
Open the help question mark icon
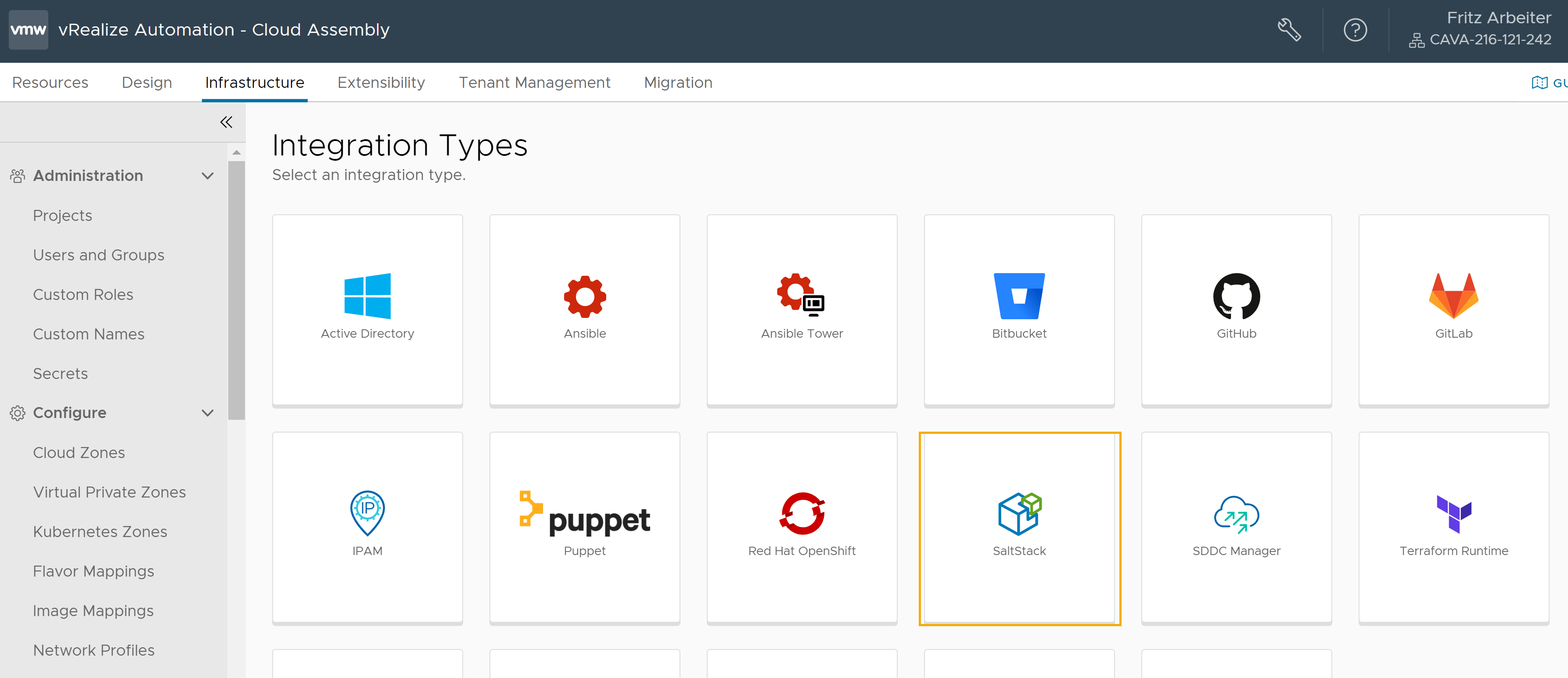tap(1355, 30)
